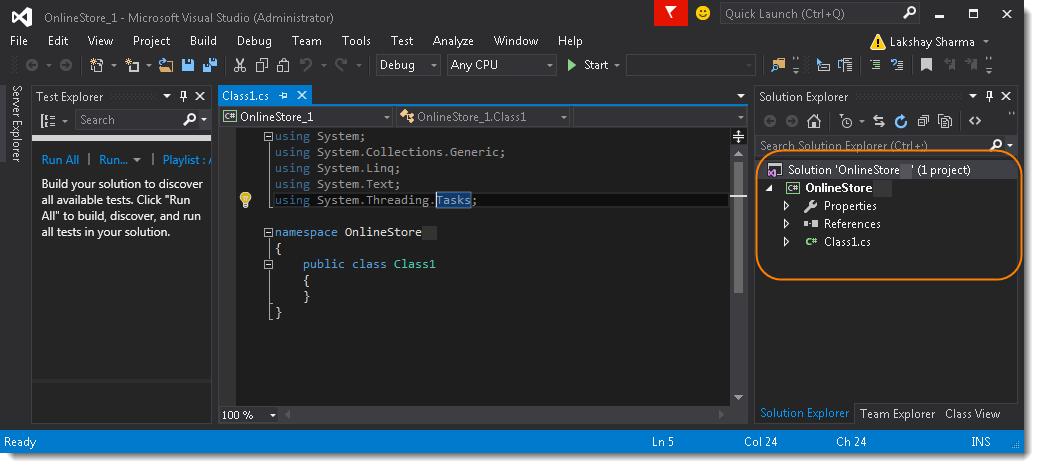1039x468 pixels.
Task: Click the Add New Item toolbar icon
Action: (133, 65)
